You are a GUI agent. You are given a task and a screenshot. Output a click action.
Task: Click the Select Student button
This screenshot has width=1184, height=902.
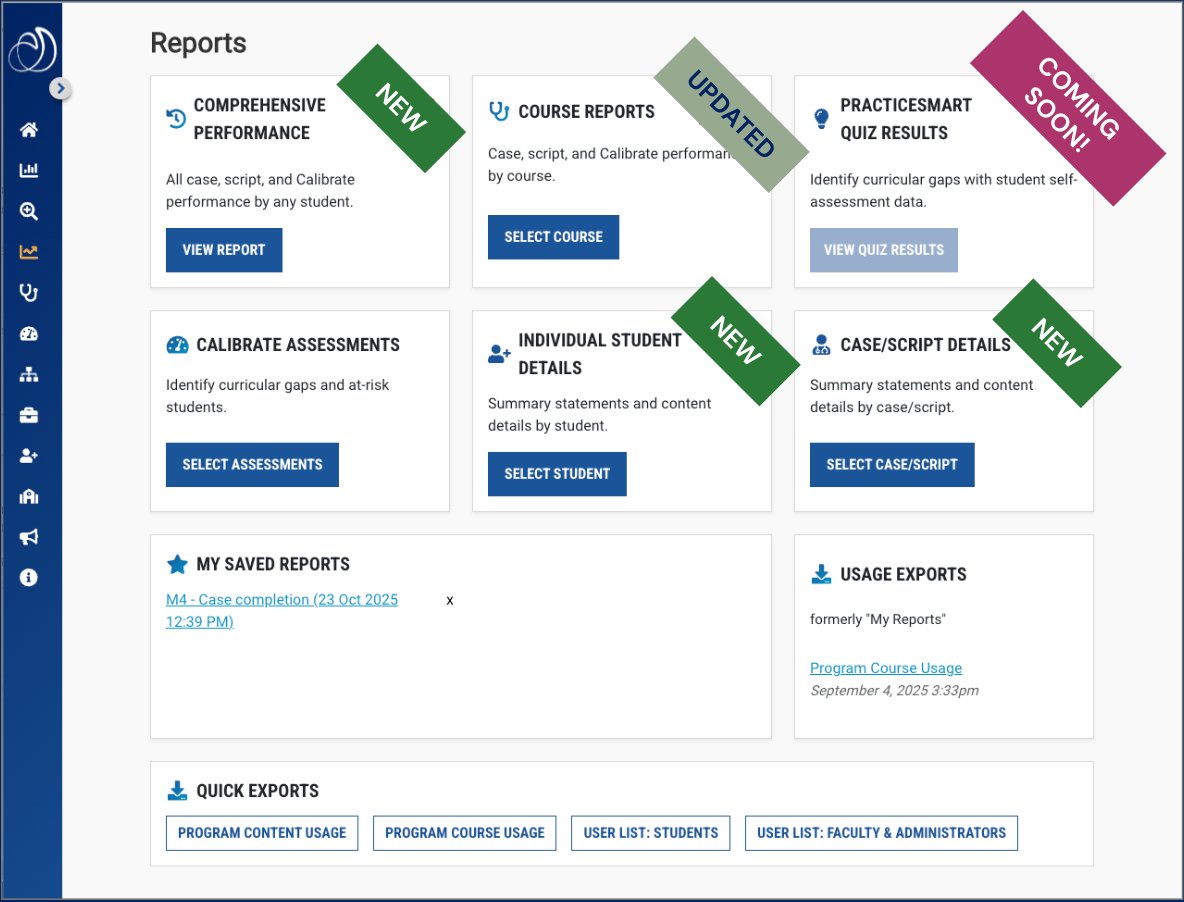(557, 474)
